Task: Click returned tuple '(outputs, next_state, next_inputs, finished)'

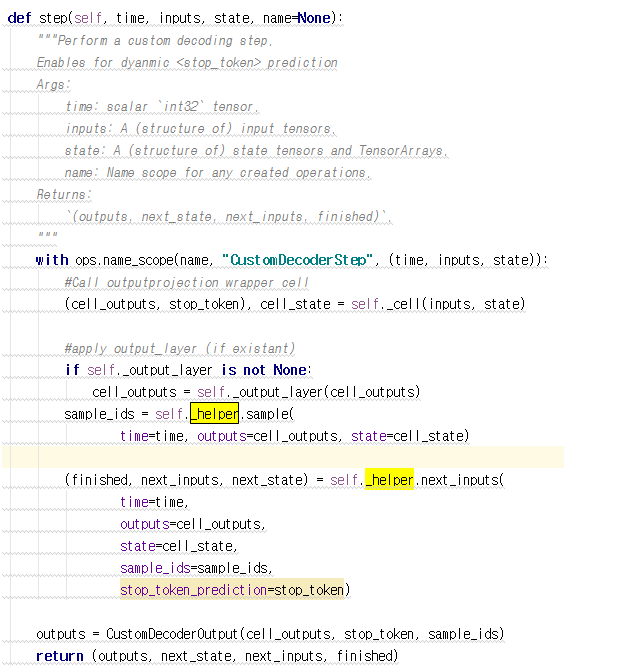Action: pyautogui.click(x=245, y=657)
